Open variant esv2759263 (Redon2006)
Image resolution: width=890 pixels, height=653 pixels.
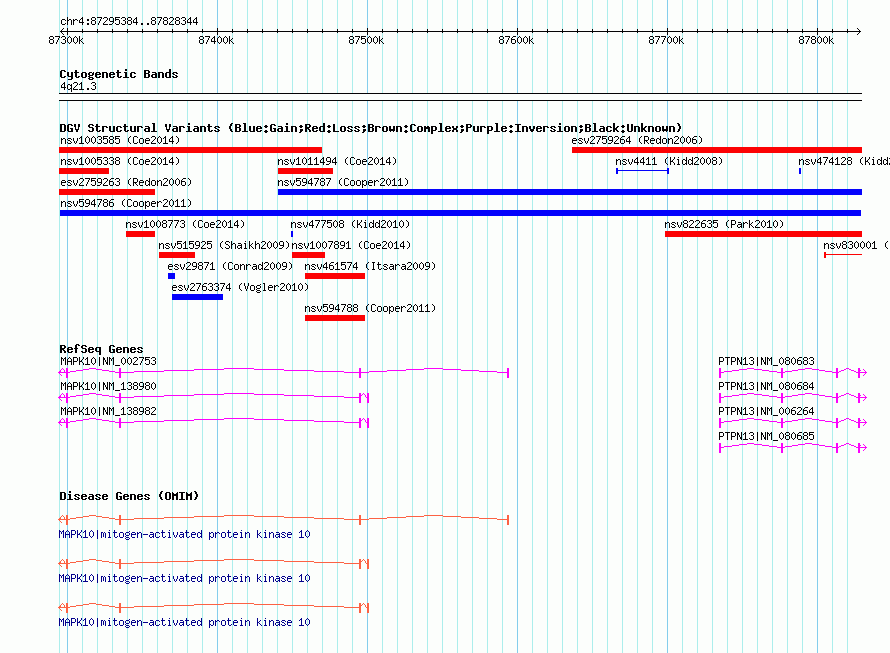tap(126, 182)
